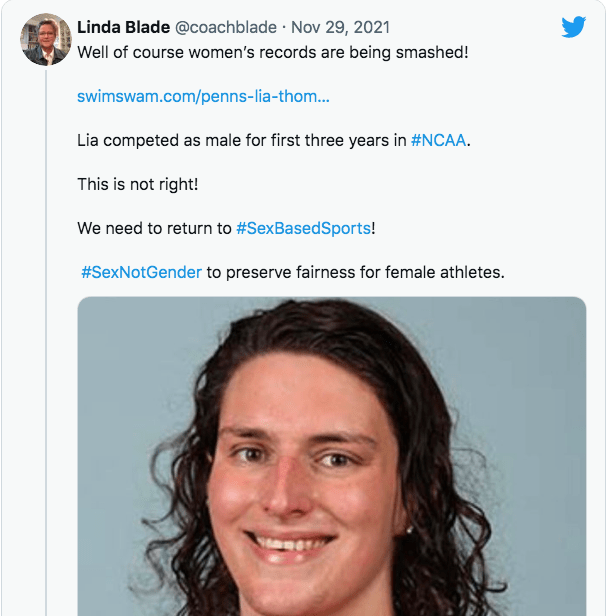Click the Linda Blade display name
The width and height of the screenshot is (608, 616).
point(123,26)
